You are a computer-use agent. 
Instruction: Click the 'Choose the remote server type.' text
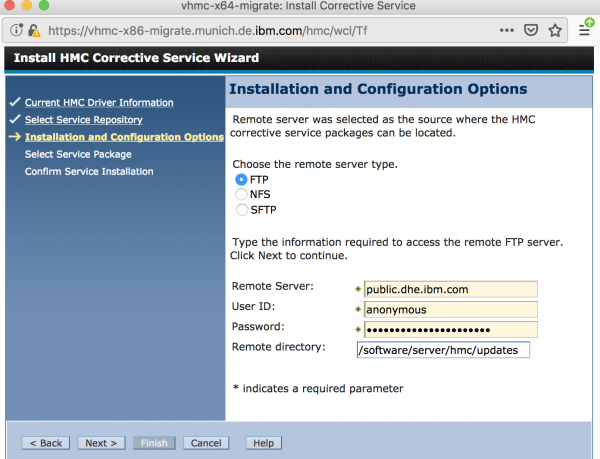tap(315, 164)
